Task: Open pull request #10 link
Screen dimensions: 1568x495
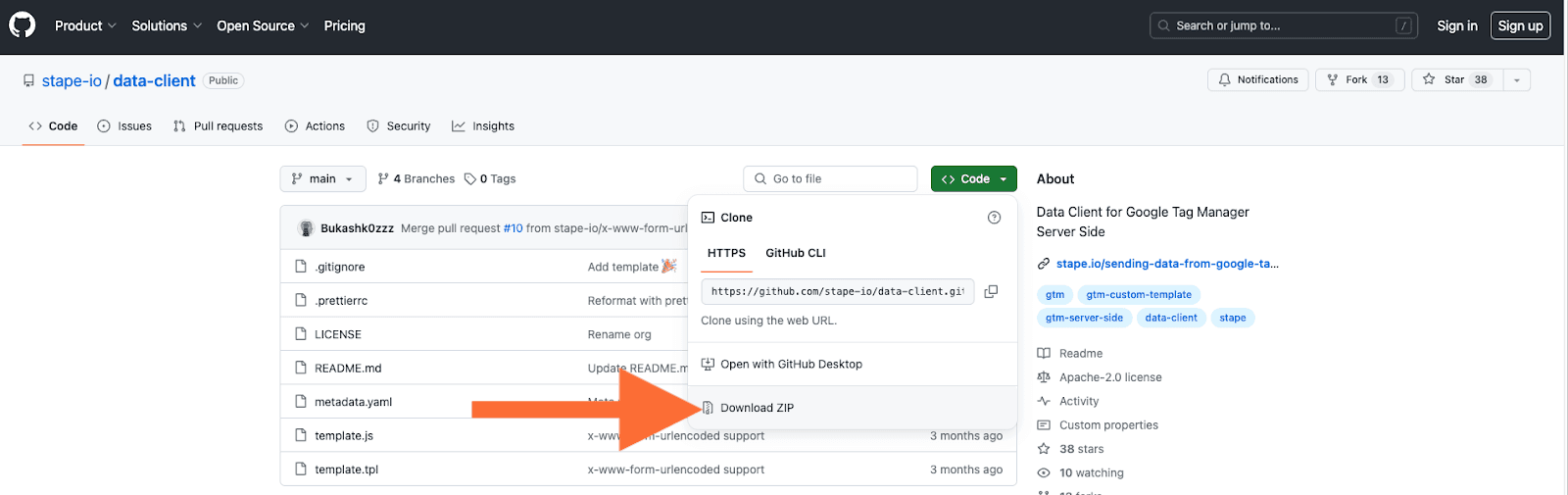Action: pyautogui.click(x=513, y=228)
